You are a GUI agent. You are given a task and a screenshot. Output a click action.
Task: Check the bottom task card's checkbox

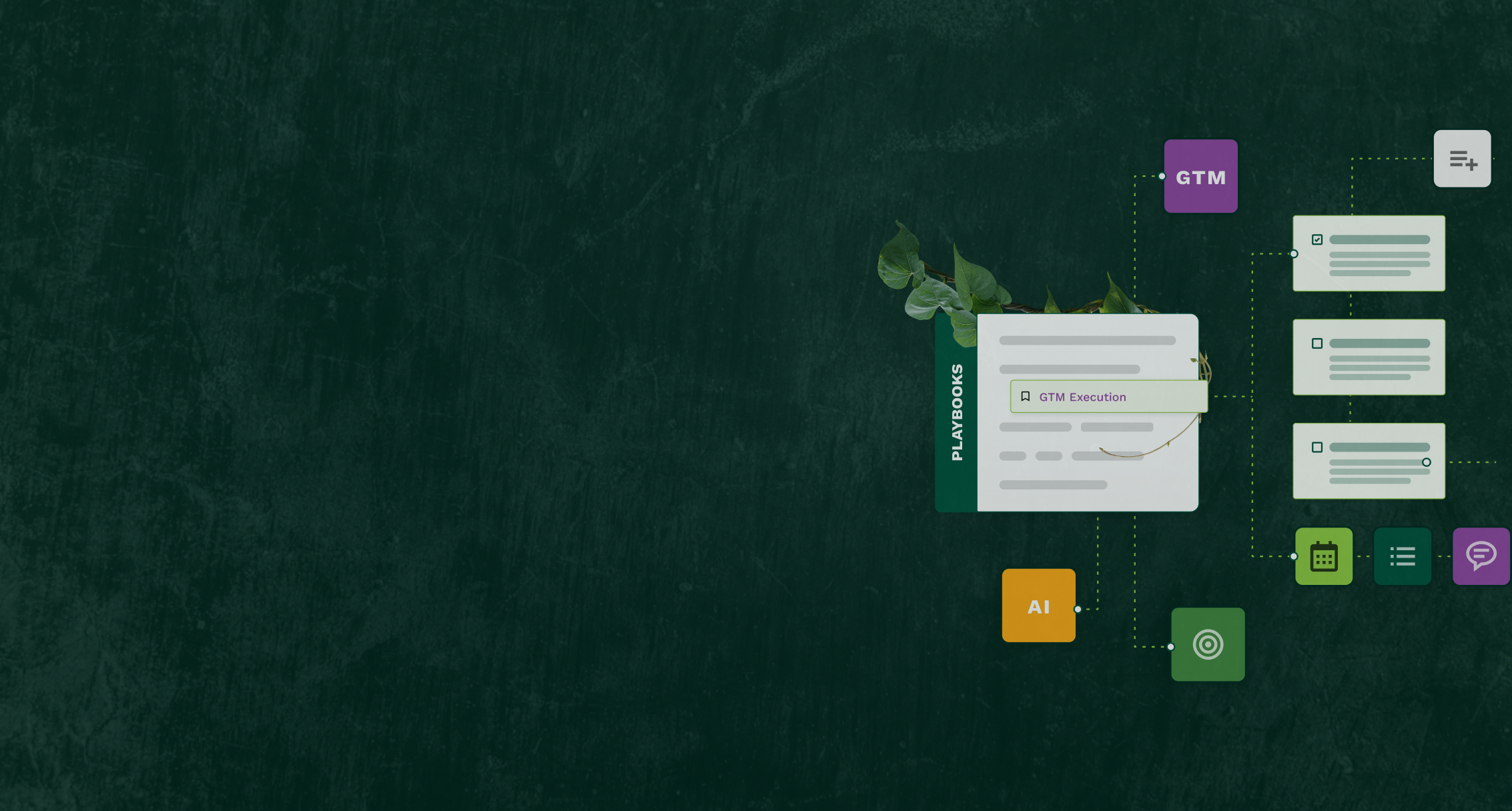pos(1317,448)
